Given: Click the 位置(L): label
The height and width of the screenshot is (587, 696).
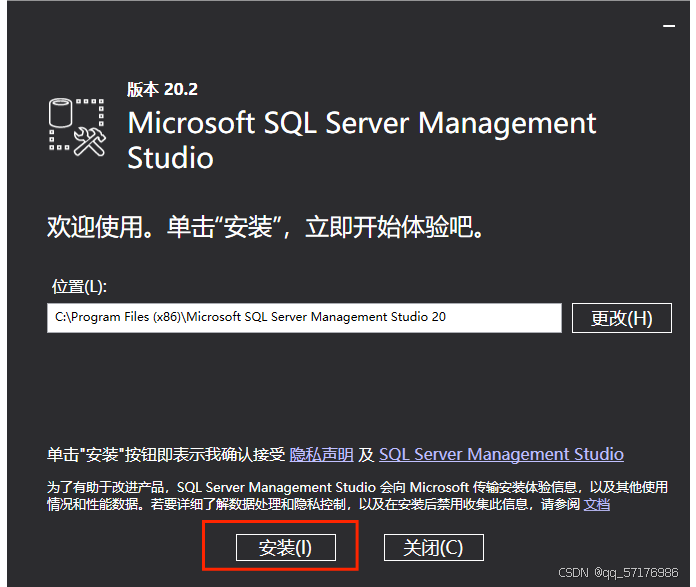Looking at the screenshot, I should tap(79, 286).
